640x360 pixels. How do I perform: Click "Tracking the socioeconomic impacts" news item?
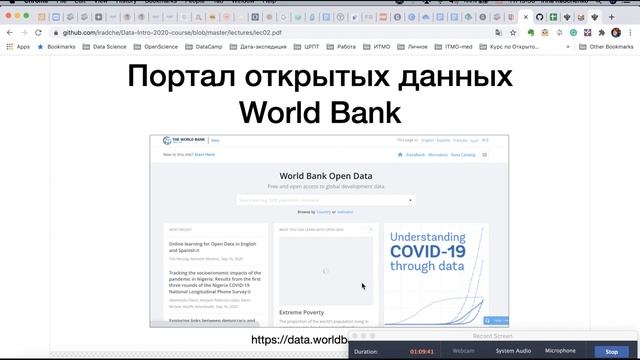[x=215, y=282]
